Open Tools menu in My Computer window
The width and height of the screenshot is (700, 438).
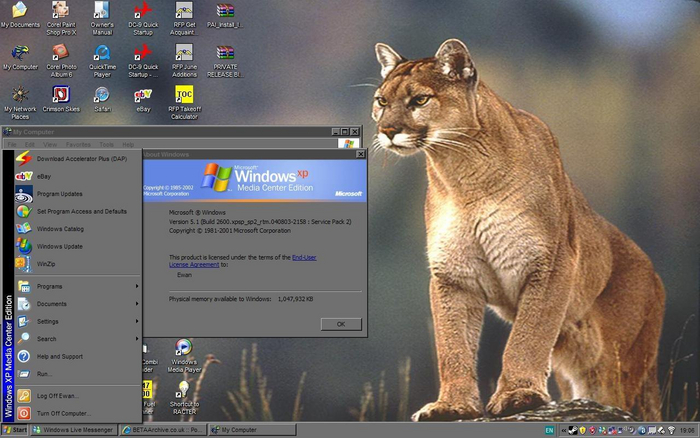(x=107, y=145)
